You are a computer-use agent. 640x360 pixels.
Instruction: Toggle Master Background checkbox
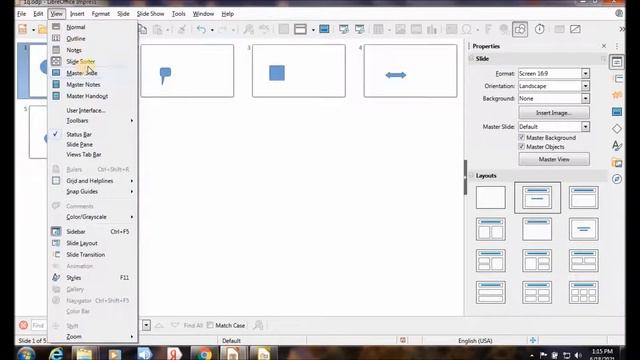522,138
